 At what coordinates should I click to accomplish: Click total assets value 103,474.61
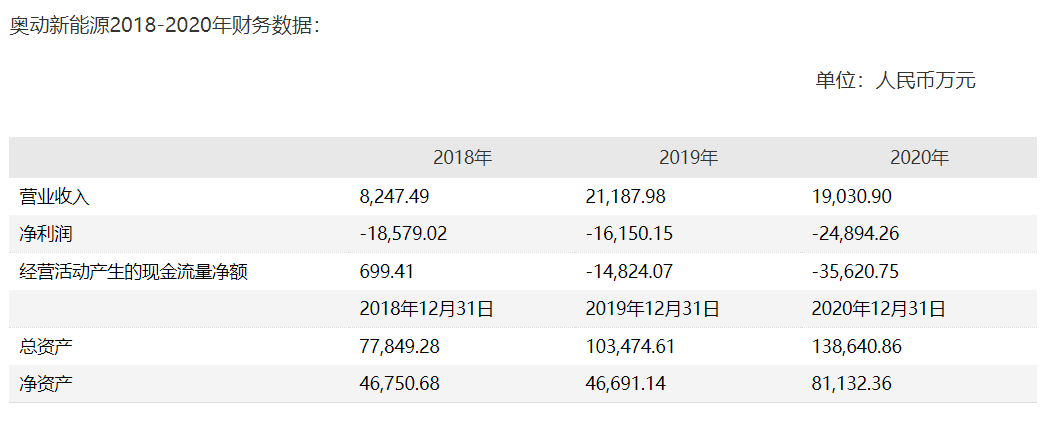point(630,346)
